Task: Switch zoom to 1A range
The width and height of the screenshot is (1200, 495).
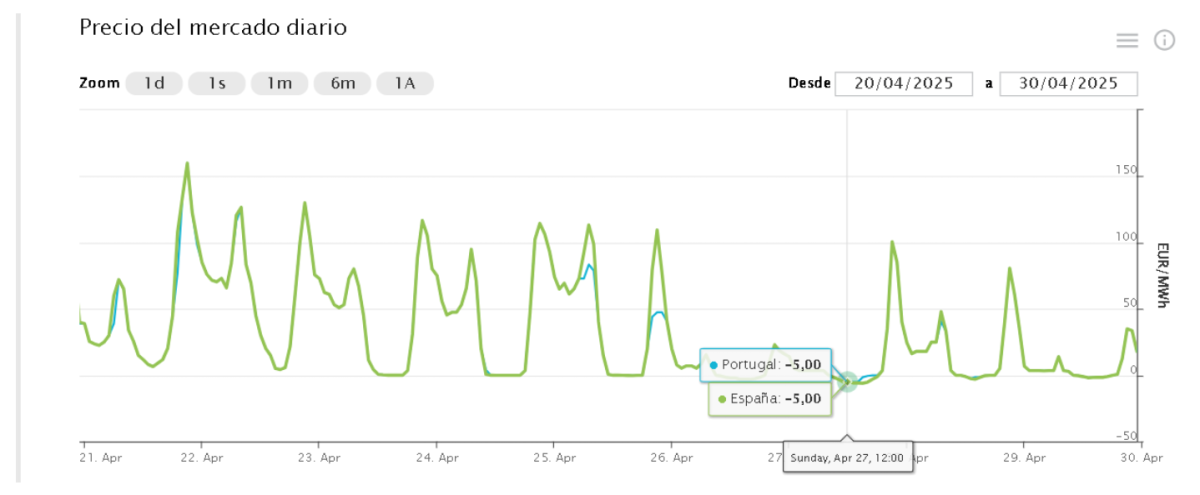Action: 405,83
